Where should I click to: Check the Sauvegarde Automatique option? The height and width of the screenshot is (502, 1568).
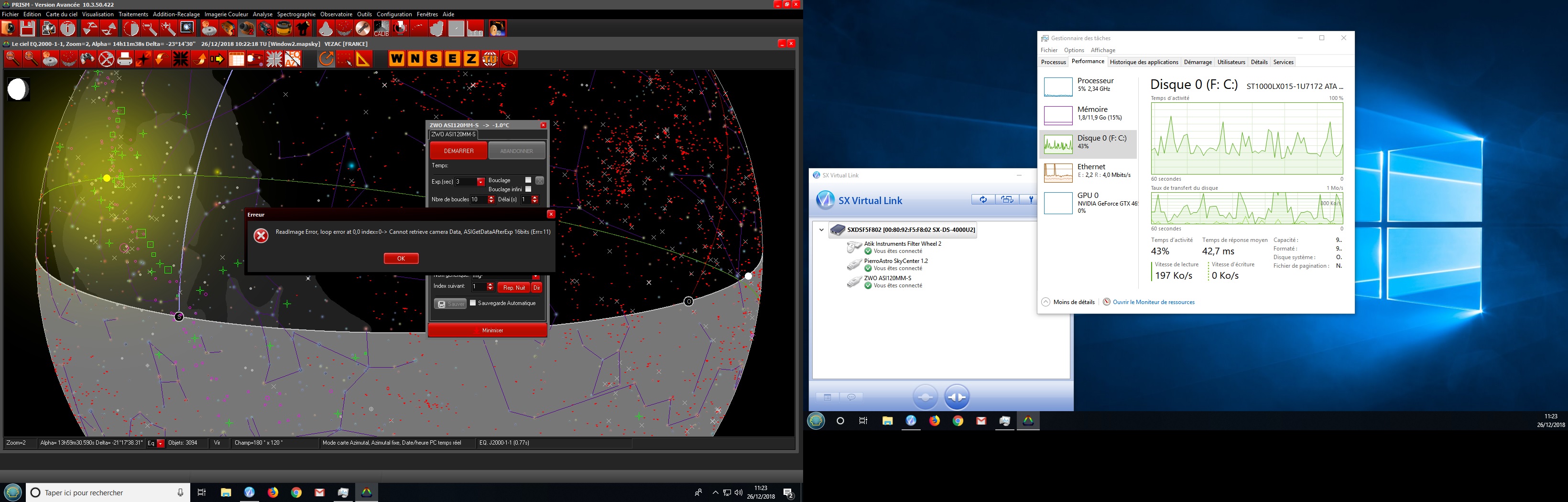pyautogui.click(x=473, y=303)
